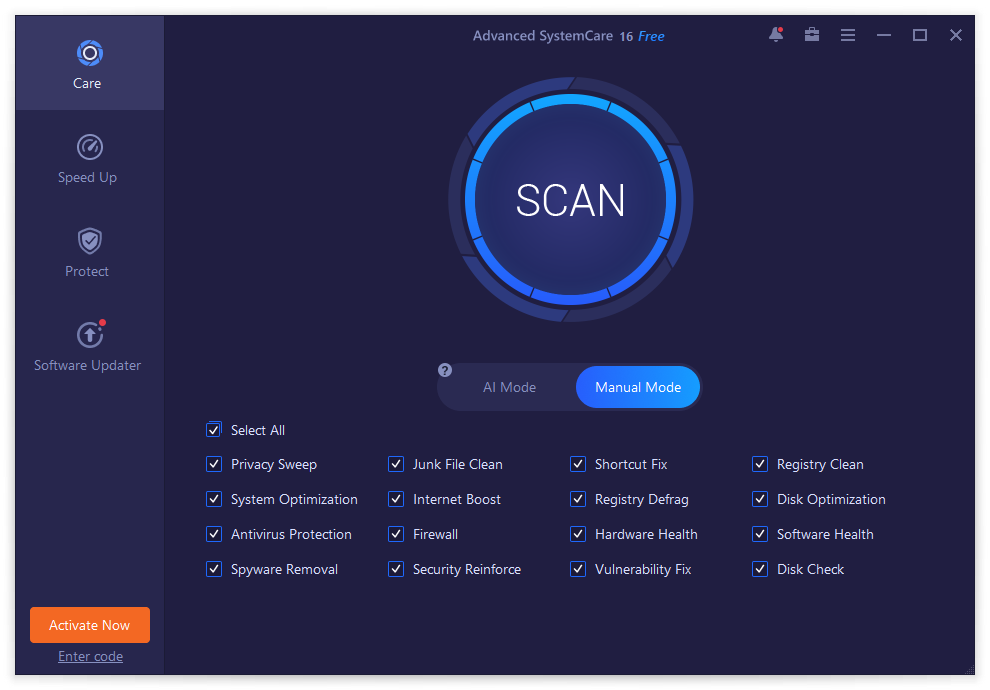
Task: Toggle the Select All checkbox
Action: point(213,430)
